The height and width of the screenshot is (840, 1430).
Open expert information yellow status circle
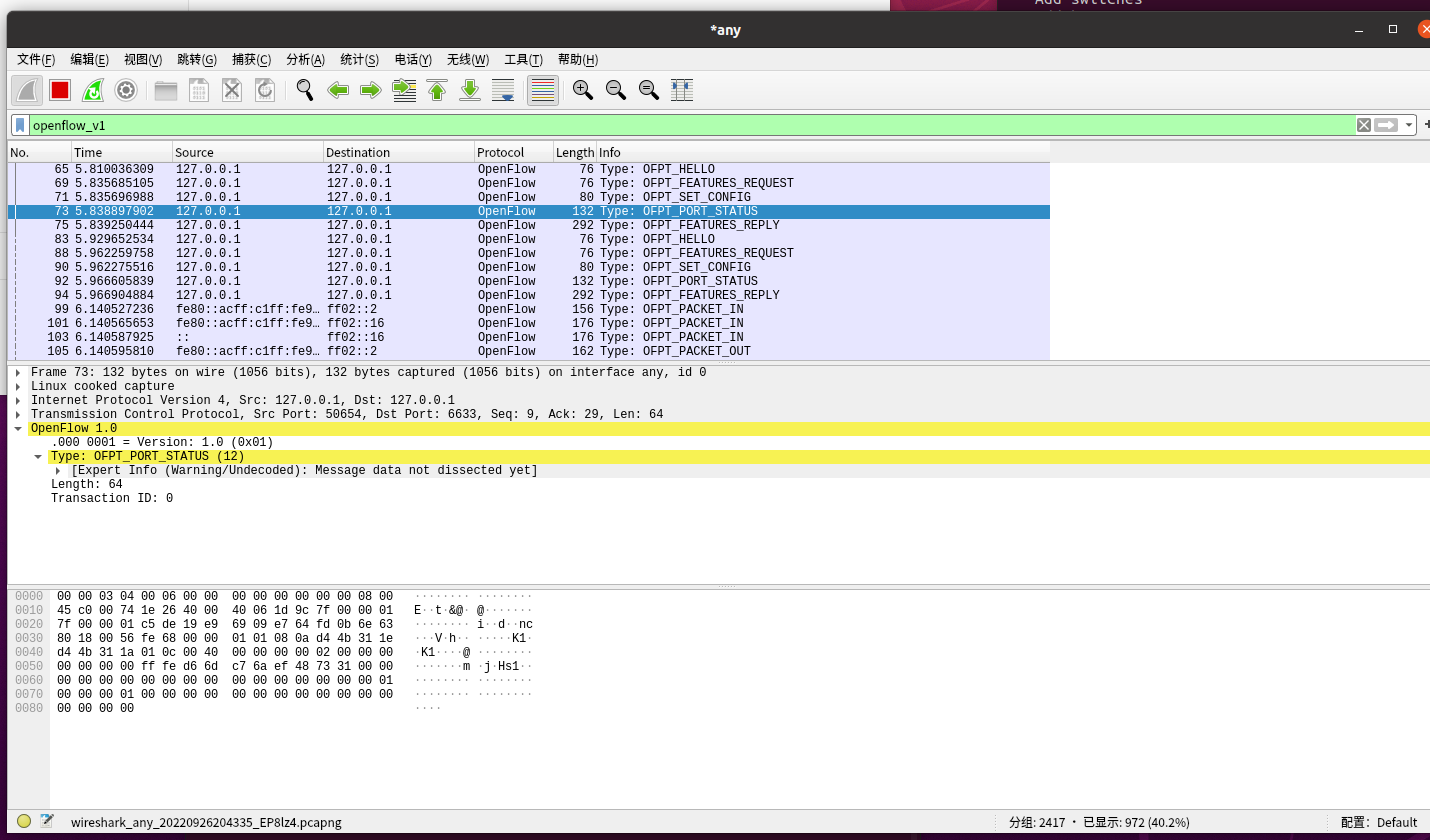(x=24, y=821)
